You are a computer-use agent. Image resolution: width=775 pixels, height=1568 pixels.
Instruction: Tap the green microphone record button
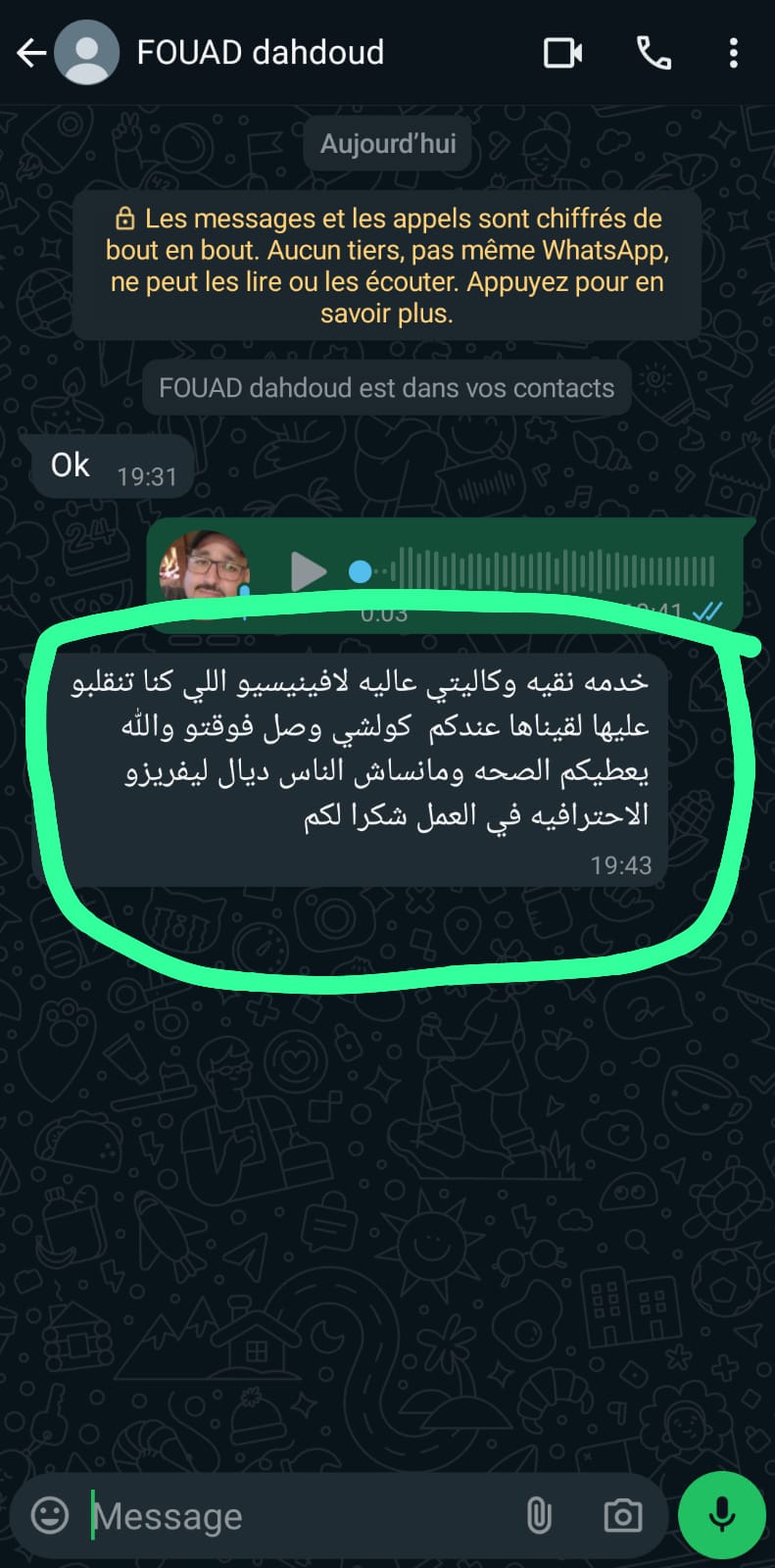[x=722, y=1515]
